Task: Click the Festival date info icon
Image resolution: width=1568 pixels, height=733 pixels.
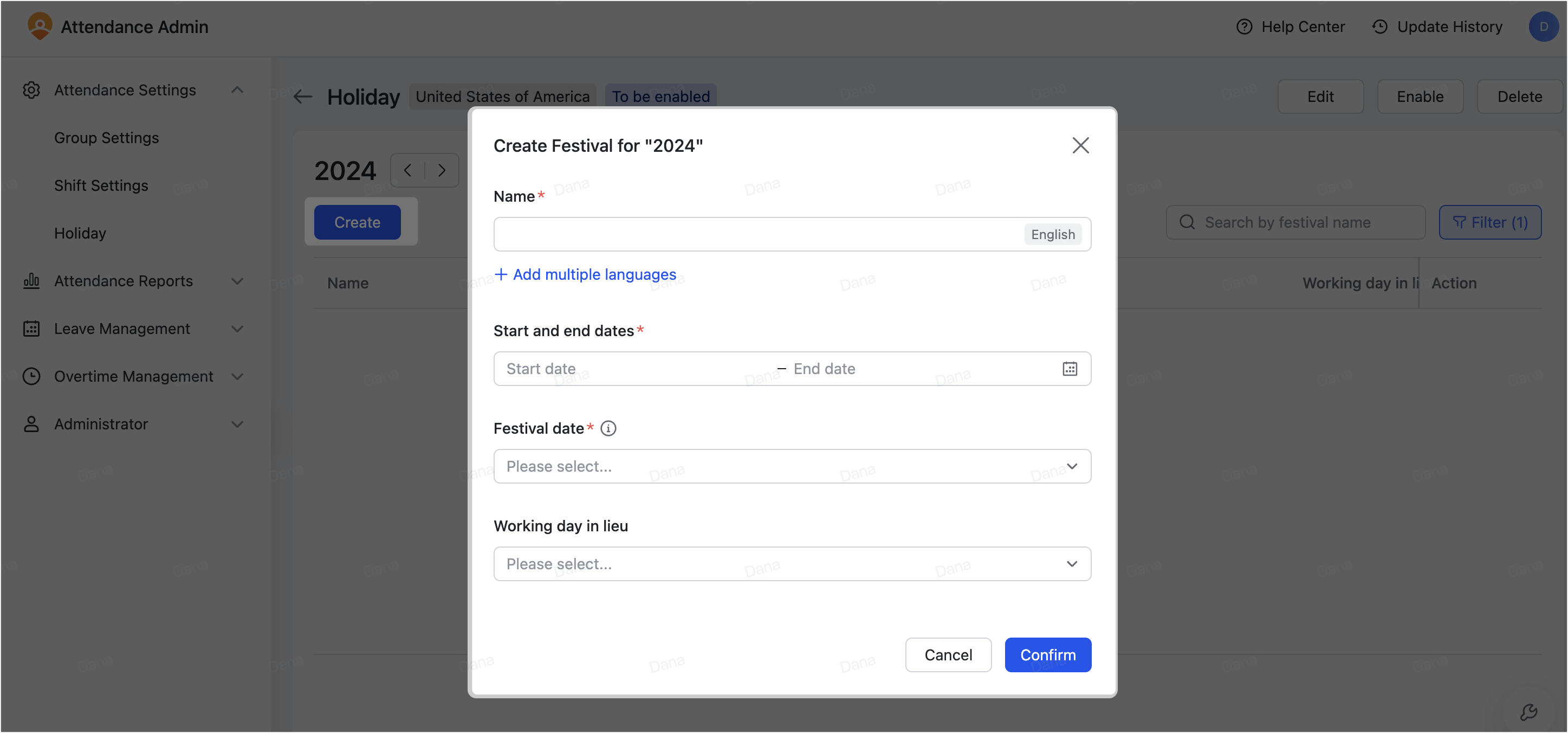Action: pyautogui.click(x=608, y=428)
